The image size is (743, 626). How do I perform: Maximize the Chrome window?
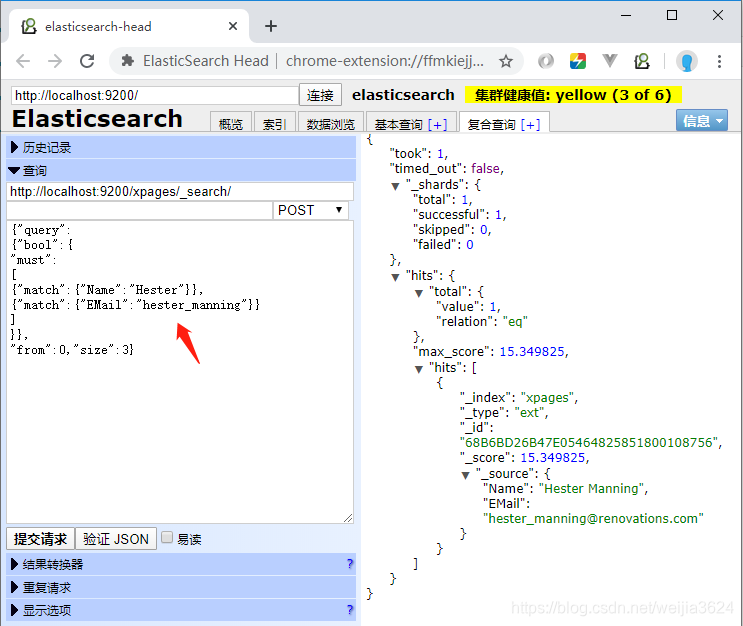671,15
